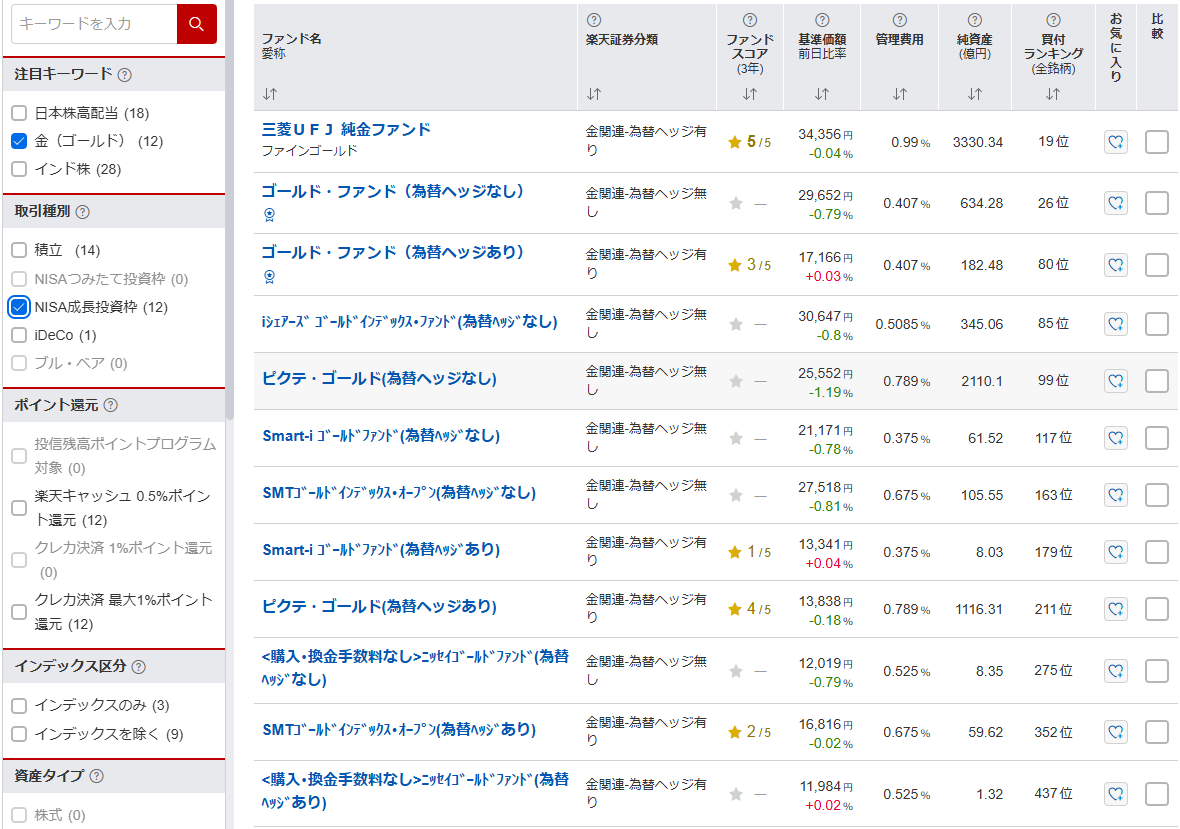Open help icon beside 取引種別
This screenshot has height=829, width=1180.
(x=83, y=212)
